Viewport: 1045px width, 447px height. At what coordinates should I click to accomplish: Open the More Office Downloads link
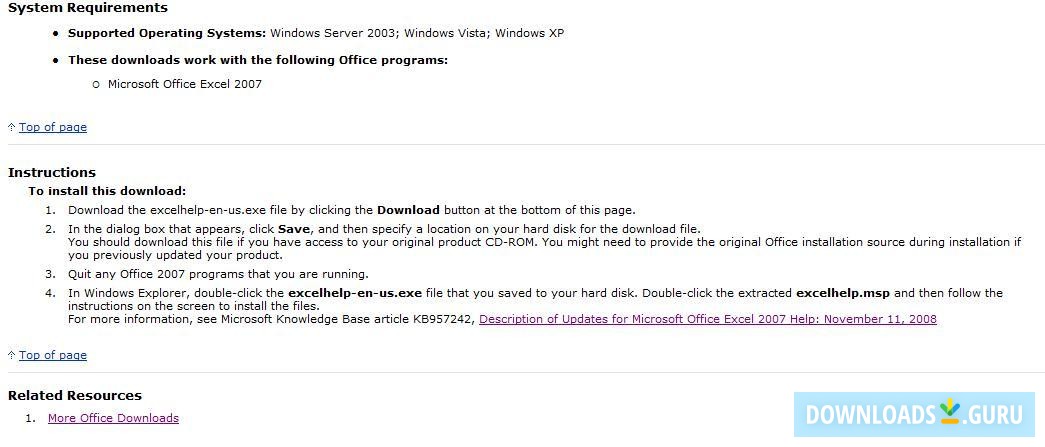[113, 418]
